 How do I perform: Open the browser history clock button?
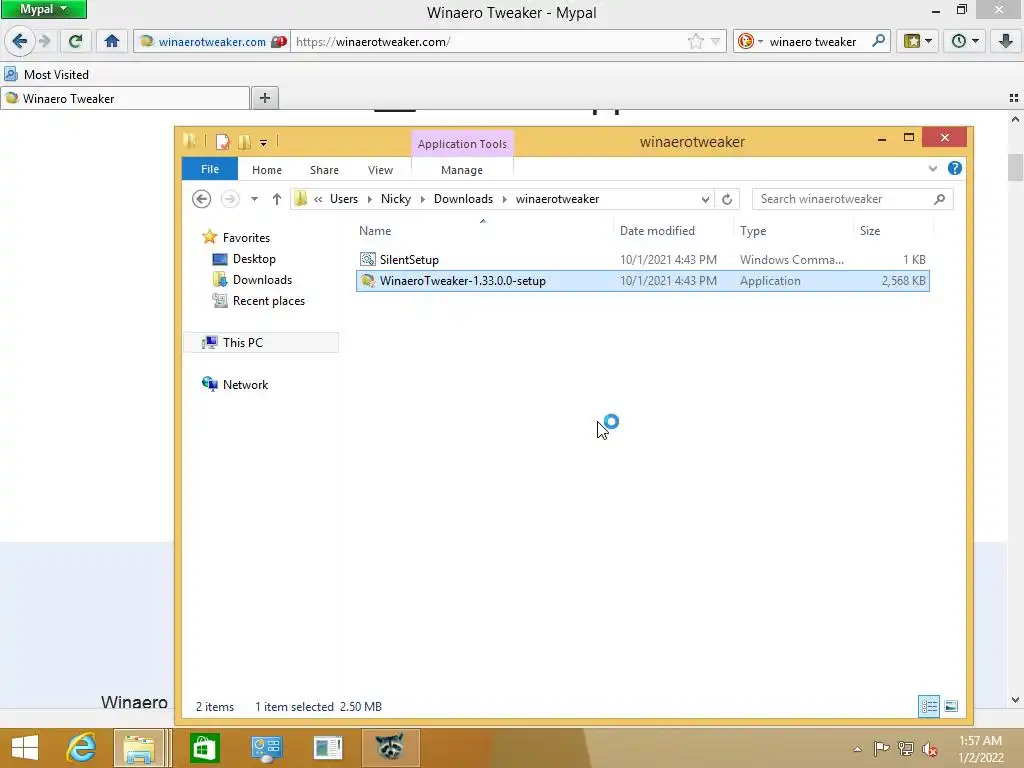[965, 42]
